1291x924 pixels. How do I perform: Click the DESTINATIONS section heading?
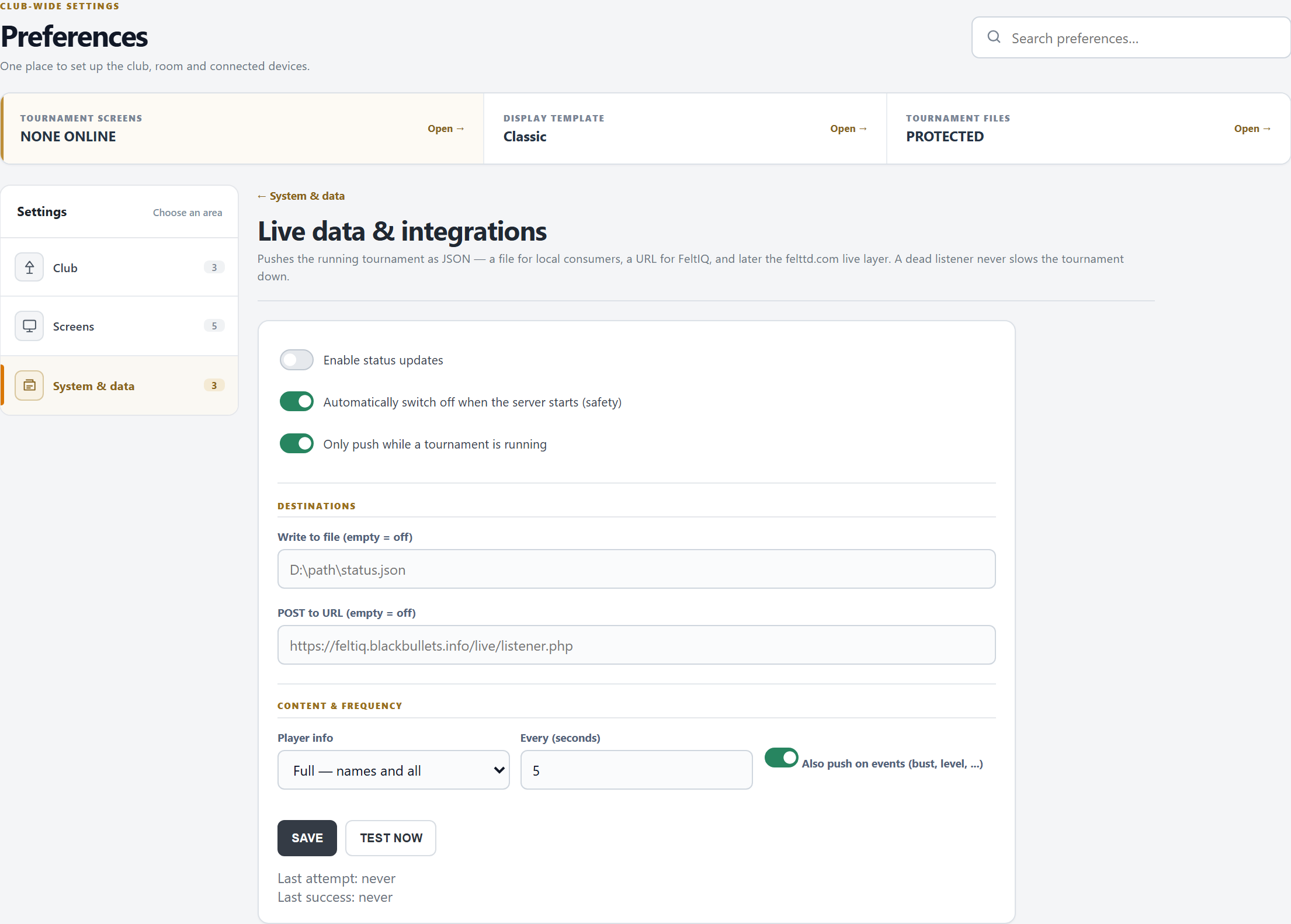(317, 506)
